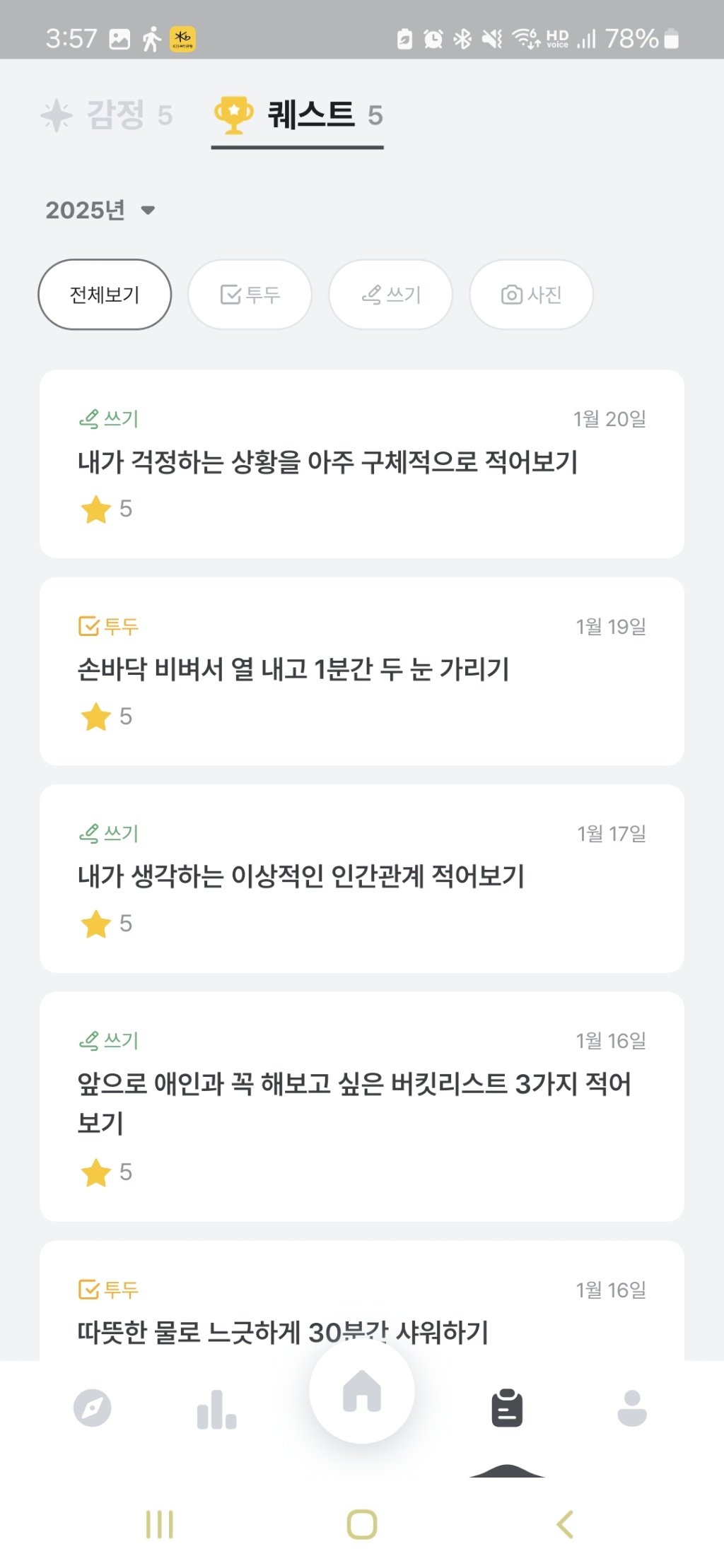Tap the home icon in navigation

tap(361, 1391)
